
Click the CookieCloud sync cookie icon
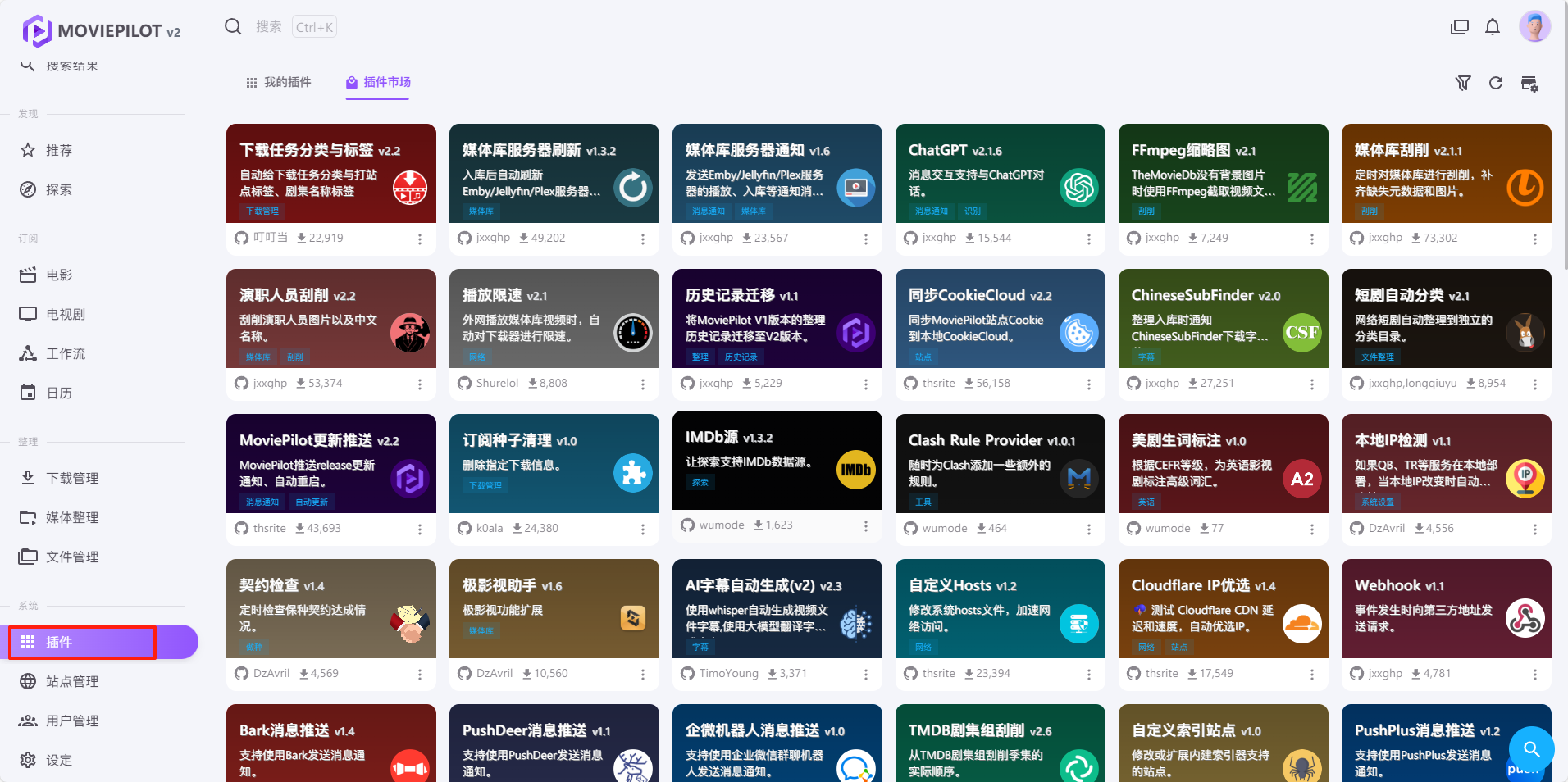pos(1079,333)
